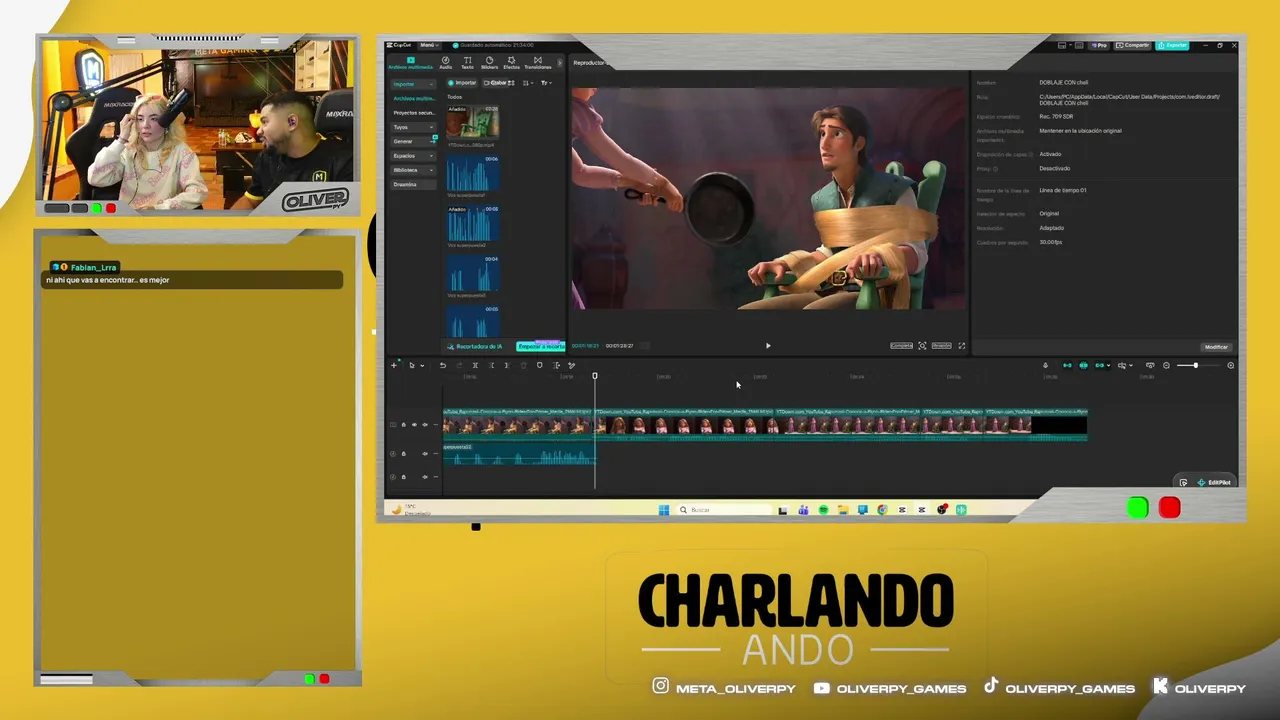Select the 00:04 voice-over audio thumbnail

pyautogui.click(x=472, y=273)
